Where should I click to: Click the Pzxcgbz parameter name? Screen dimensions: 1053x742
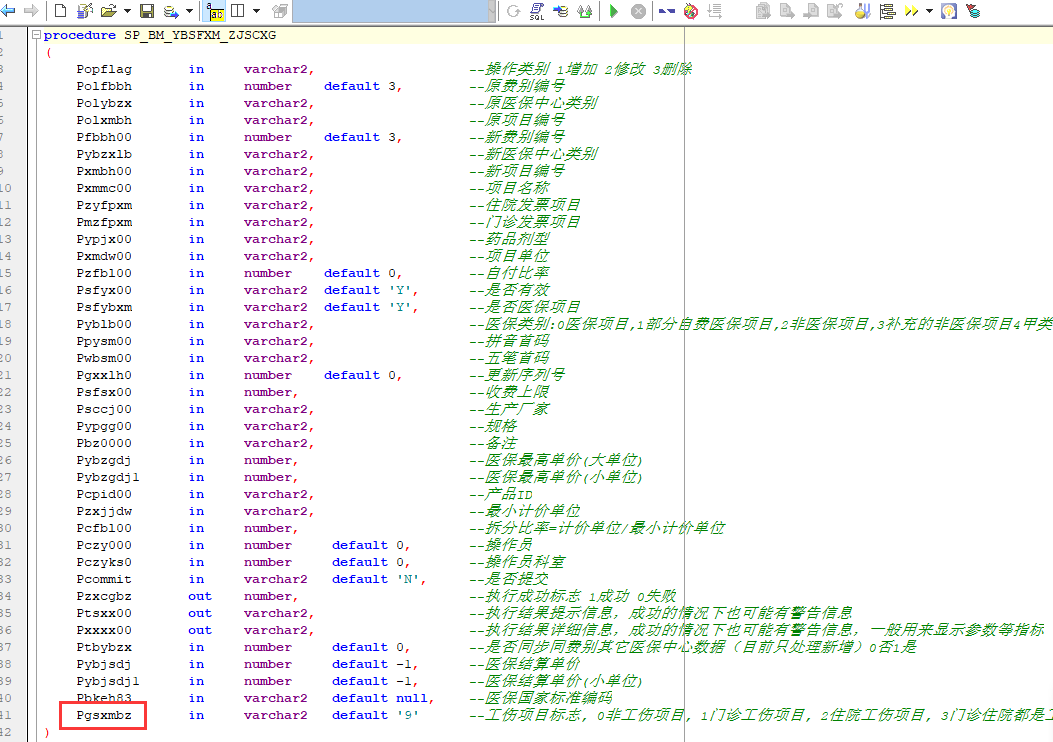click(x=104, y=596)
